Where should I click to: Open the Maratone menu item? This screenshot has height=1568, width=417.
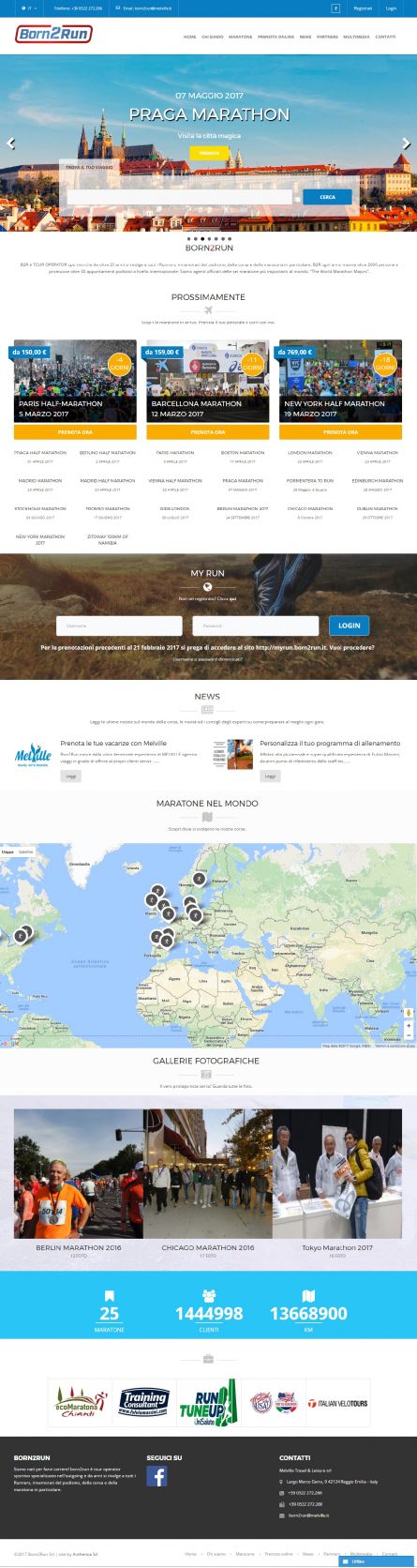coord(240,36)
